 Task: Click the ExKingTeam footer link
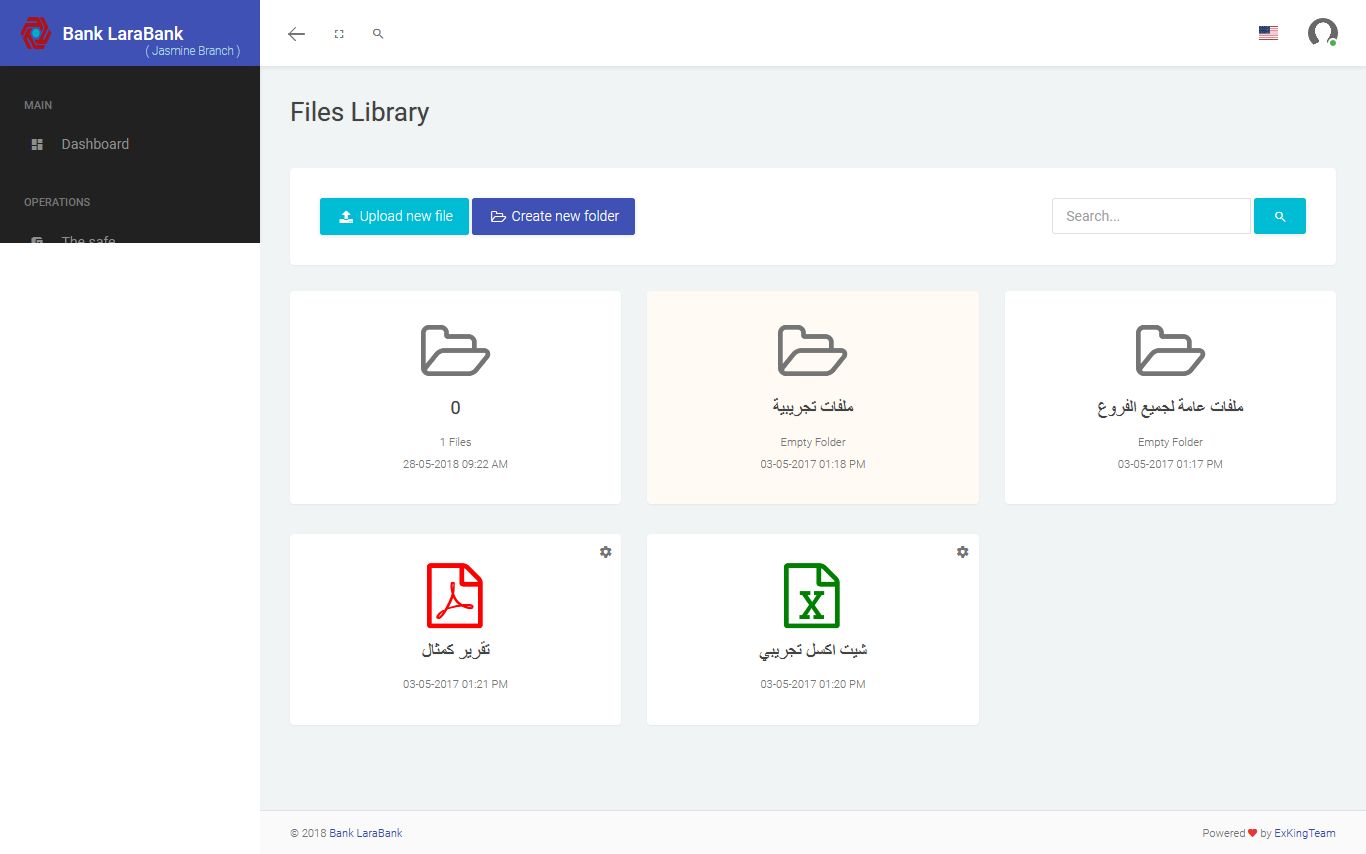[x=1305, y=833]
